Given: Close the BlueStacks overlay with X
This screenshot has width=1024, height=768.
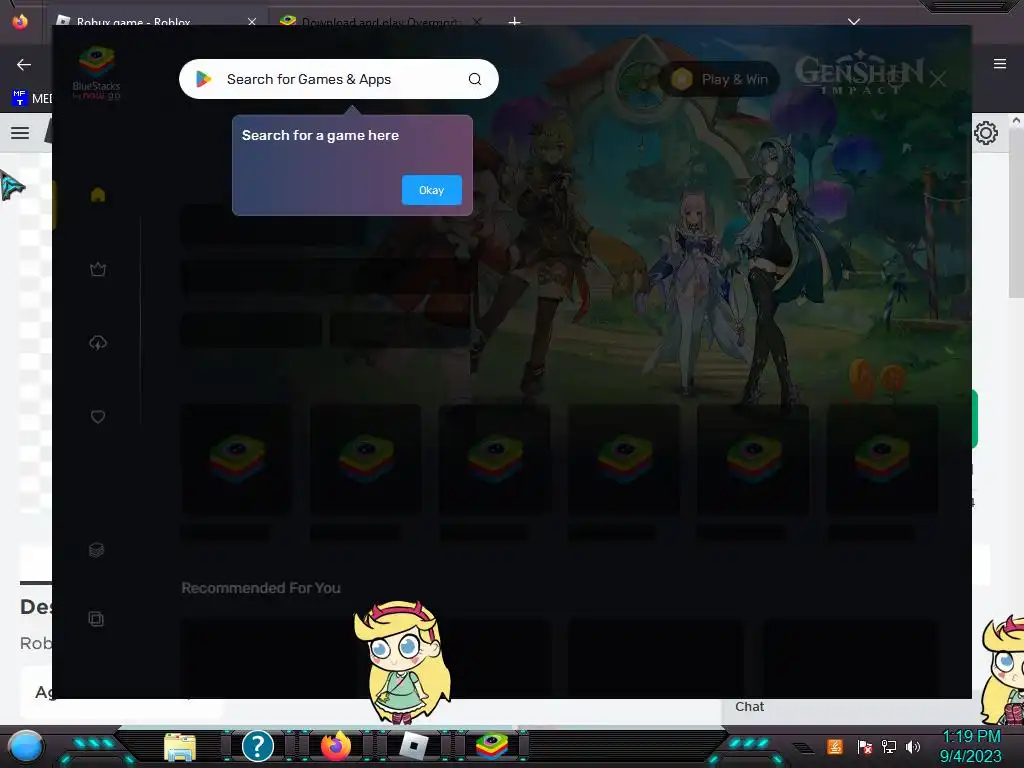Looking at the screenshot, I should [938, 79].
